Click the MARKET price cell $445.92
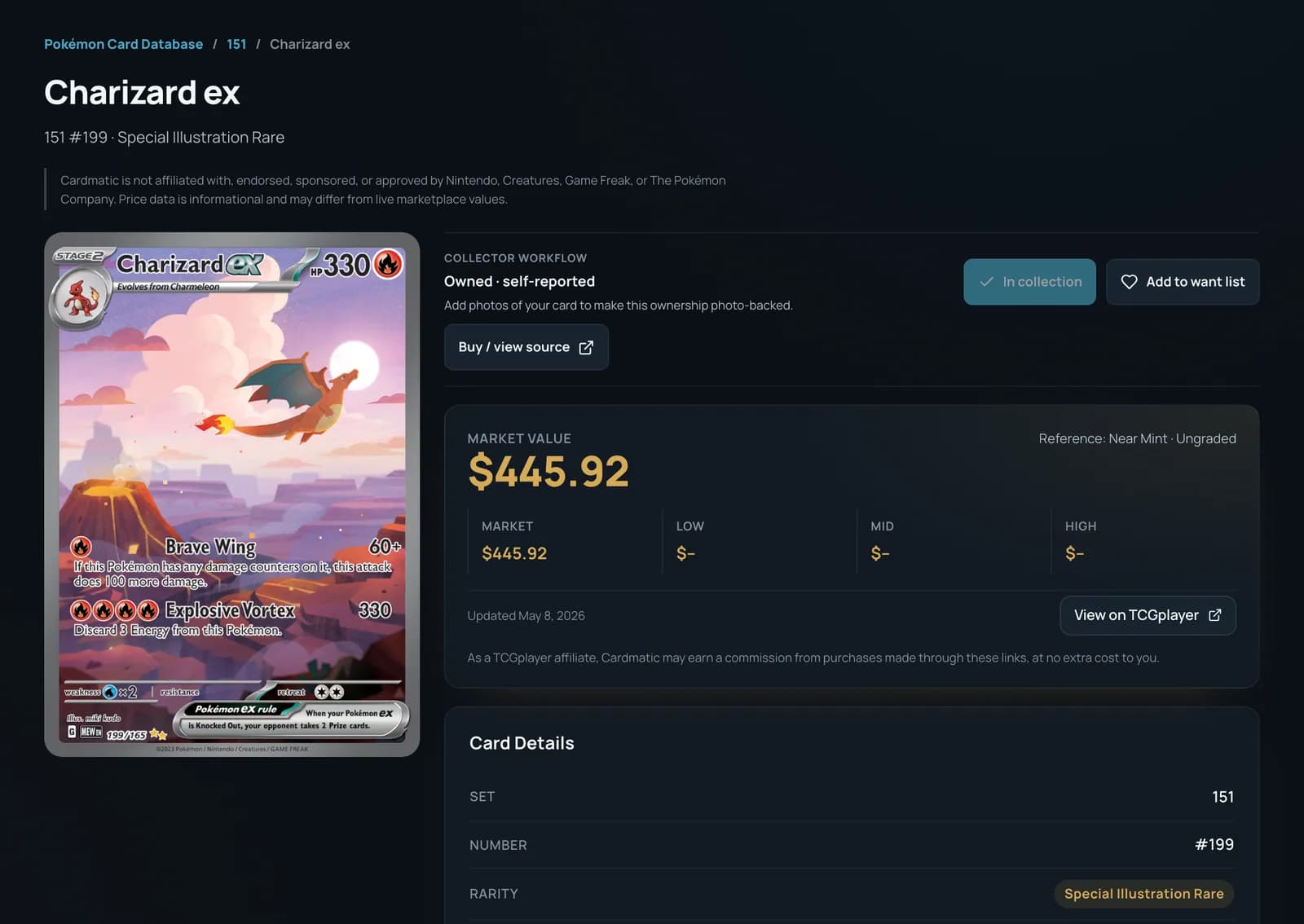The image size is (1304, 924). (514, 553)
